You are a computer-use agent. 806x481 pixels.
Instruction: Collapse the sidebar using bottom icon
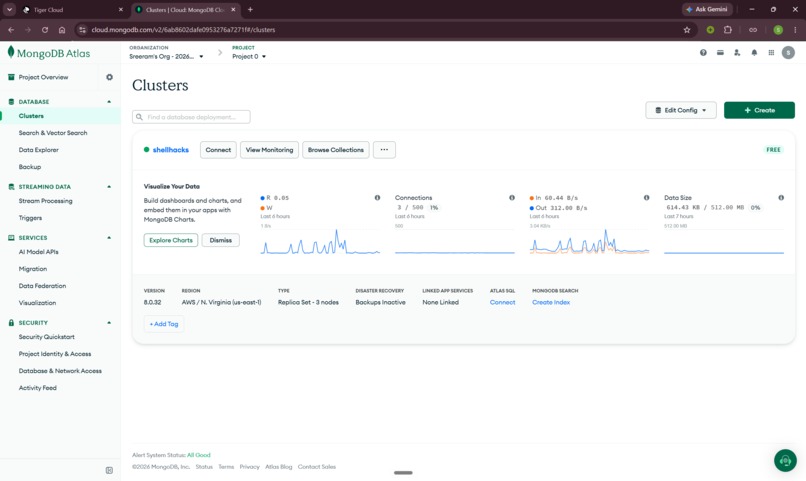(x=109, y=470)
